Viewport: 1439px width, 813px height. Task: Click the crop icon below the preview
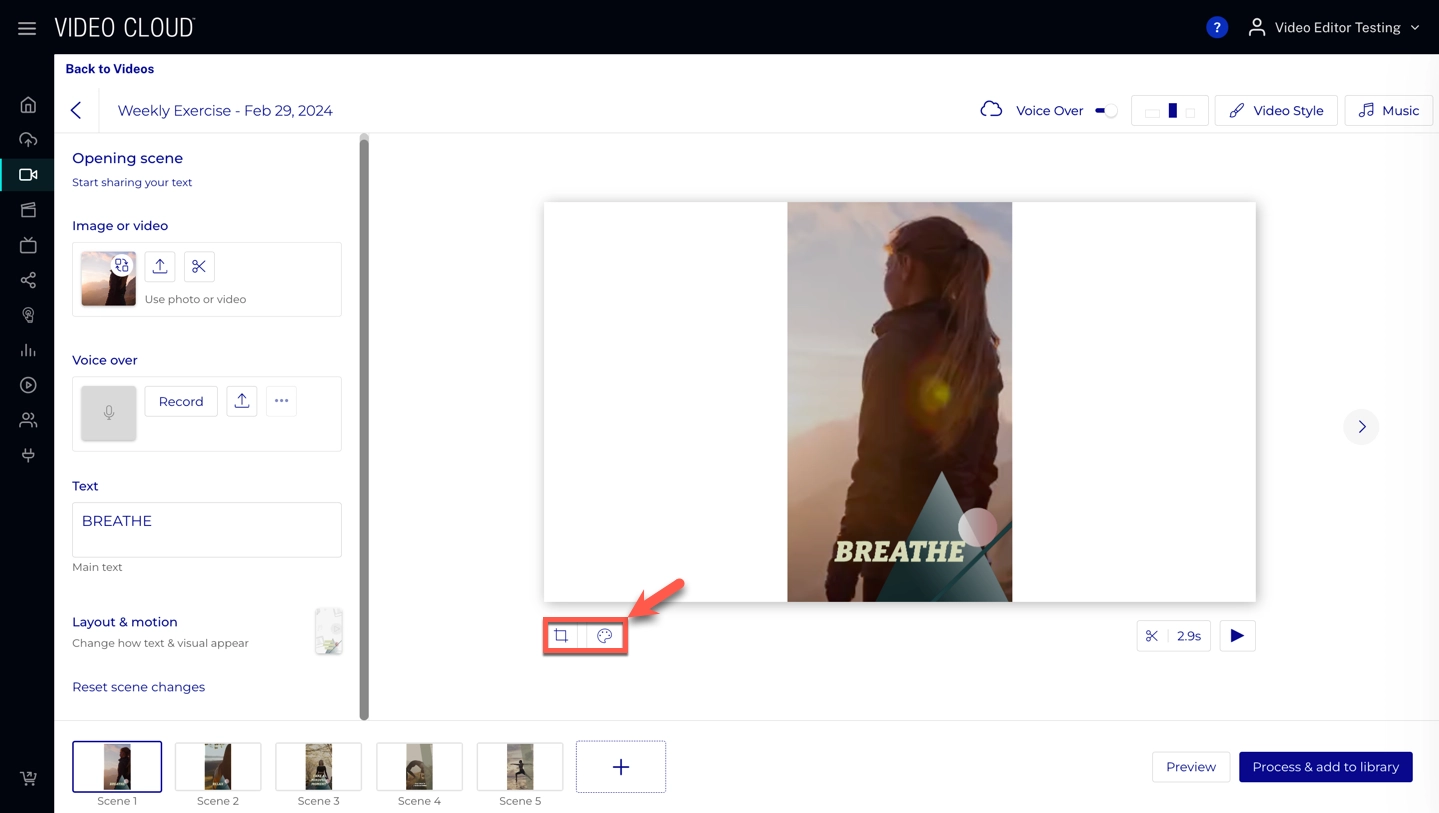tap(561, 636)
